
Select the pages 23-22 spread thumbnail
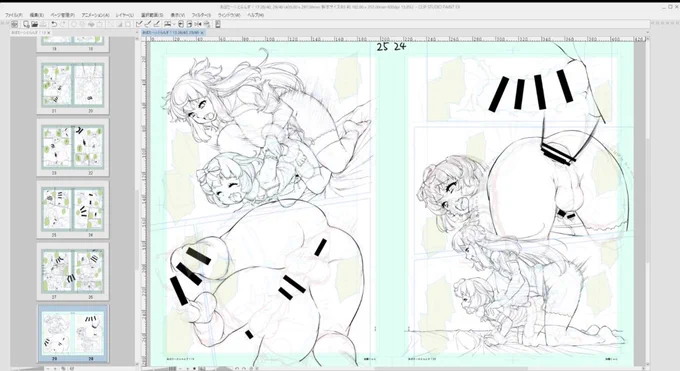73,148
